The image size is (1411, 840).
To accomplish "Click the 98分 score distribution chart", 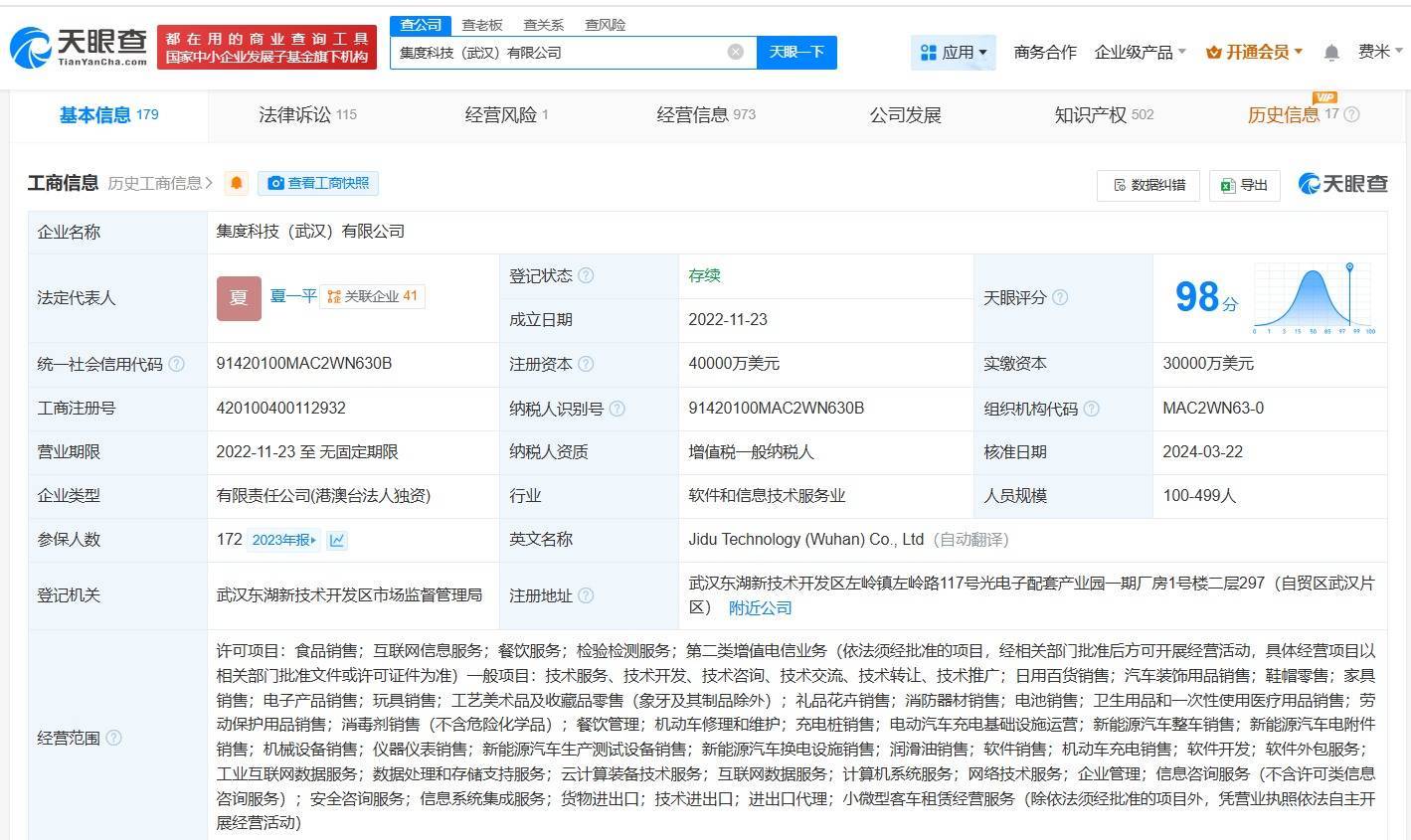I will point(1315,297).
